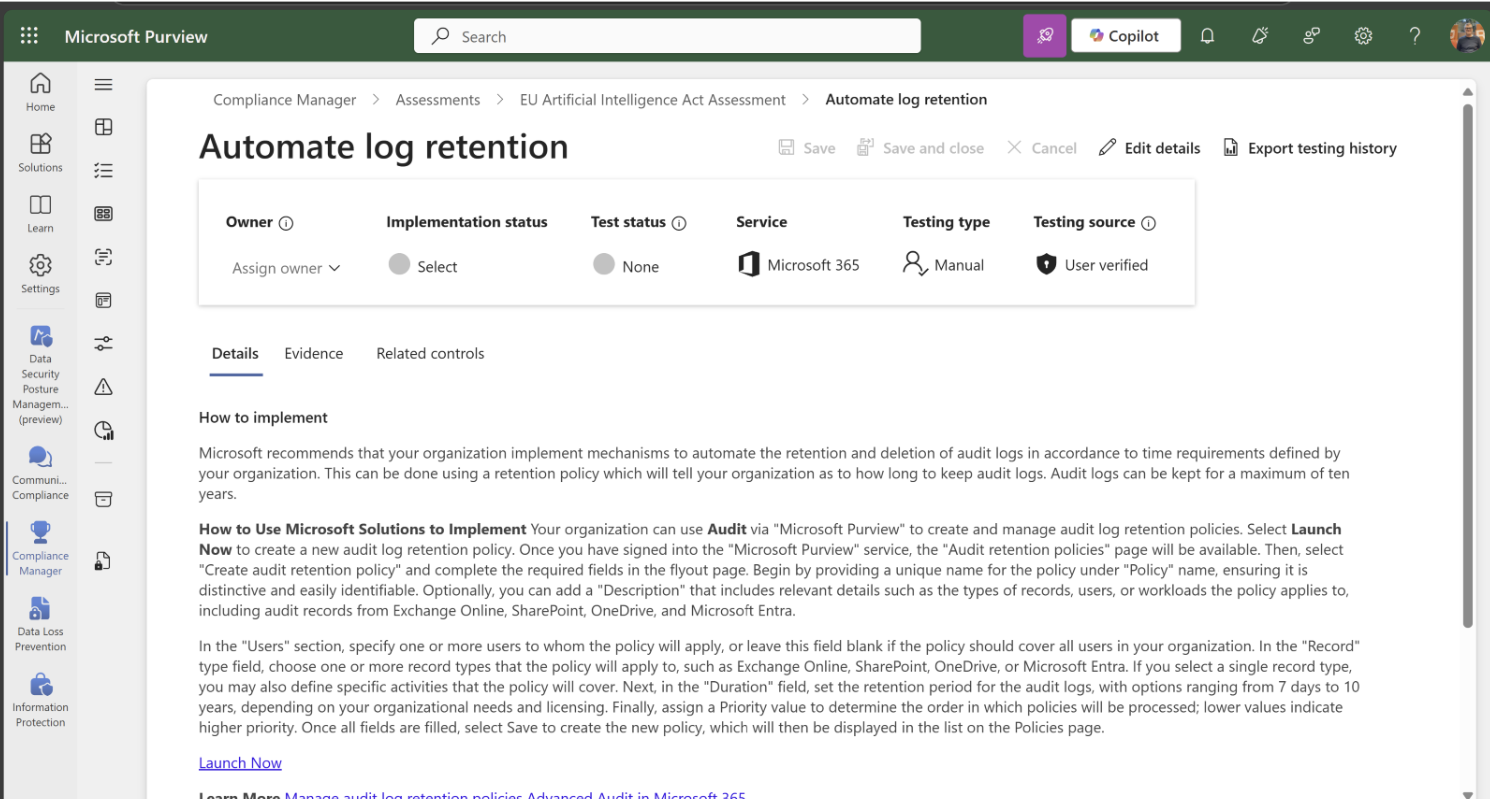The width and height of the screenshot is (1490, 799).
Task: Click the User verified testing source value
Action: point(1092,265)
